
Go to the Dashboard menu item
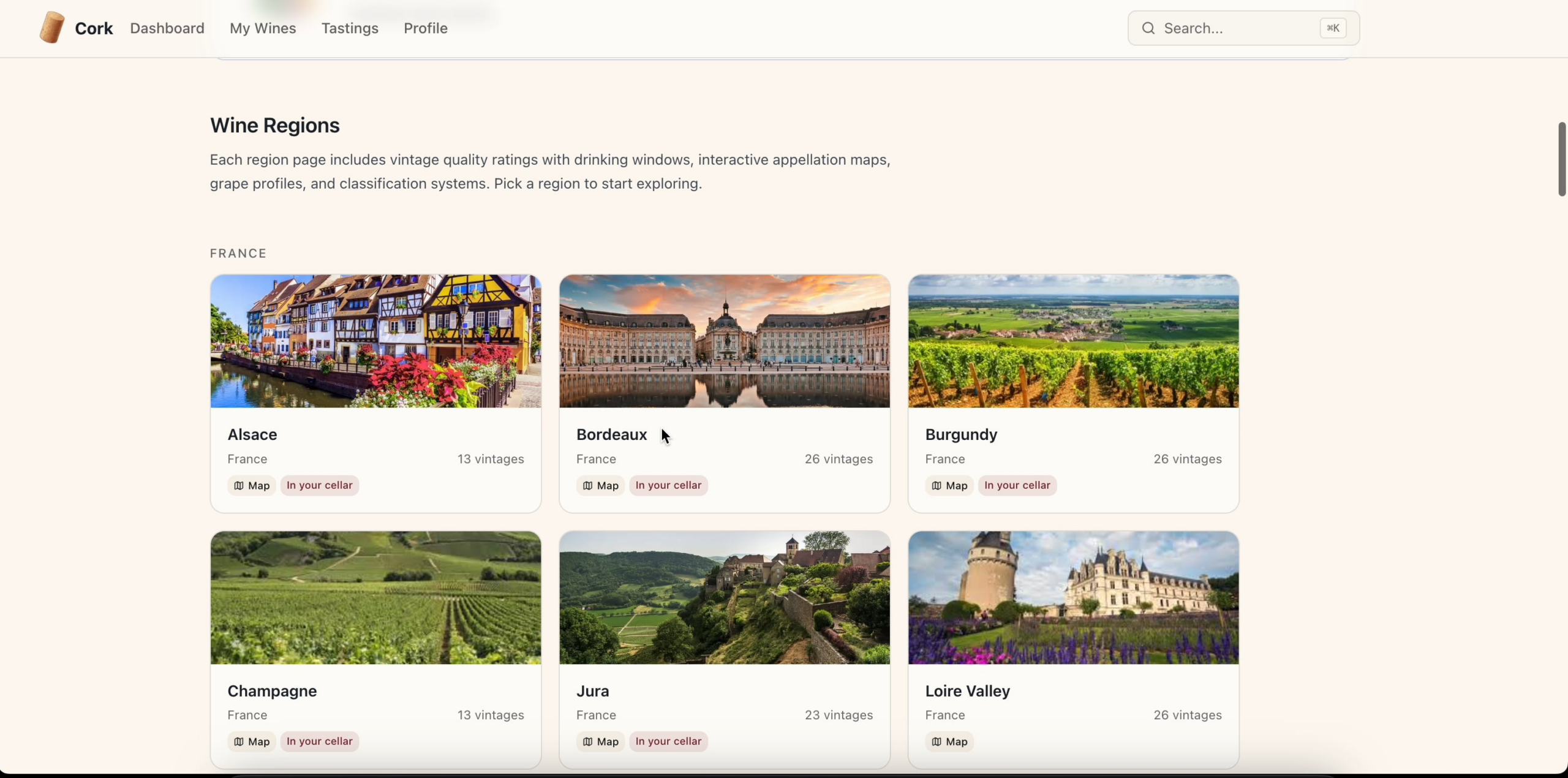click(x=167, y=28)
